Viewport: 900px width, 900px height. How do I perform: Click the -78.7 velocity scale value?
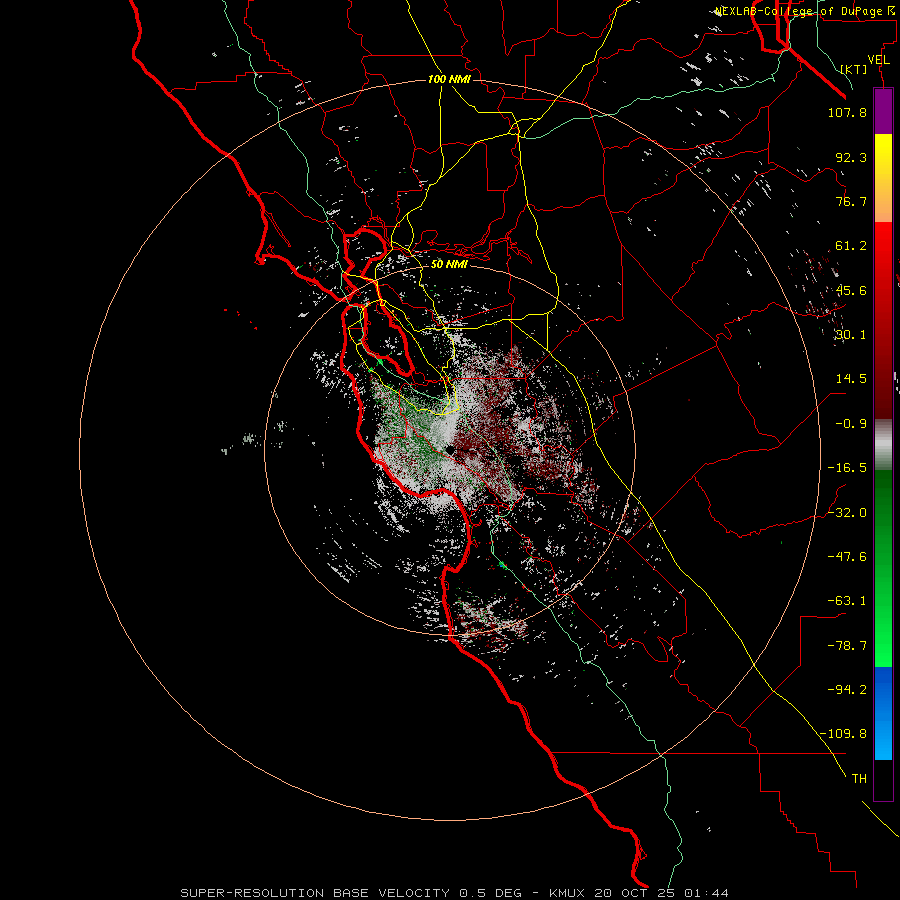pyautogui.click(x=847, y=646)
